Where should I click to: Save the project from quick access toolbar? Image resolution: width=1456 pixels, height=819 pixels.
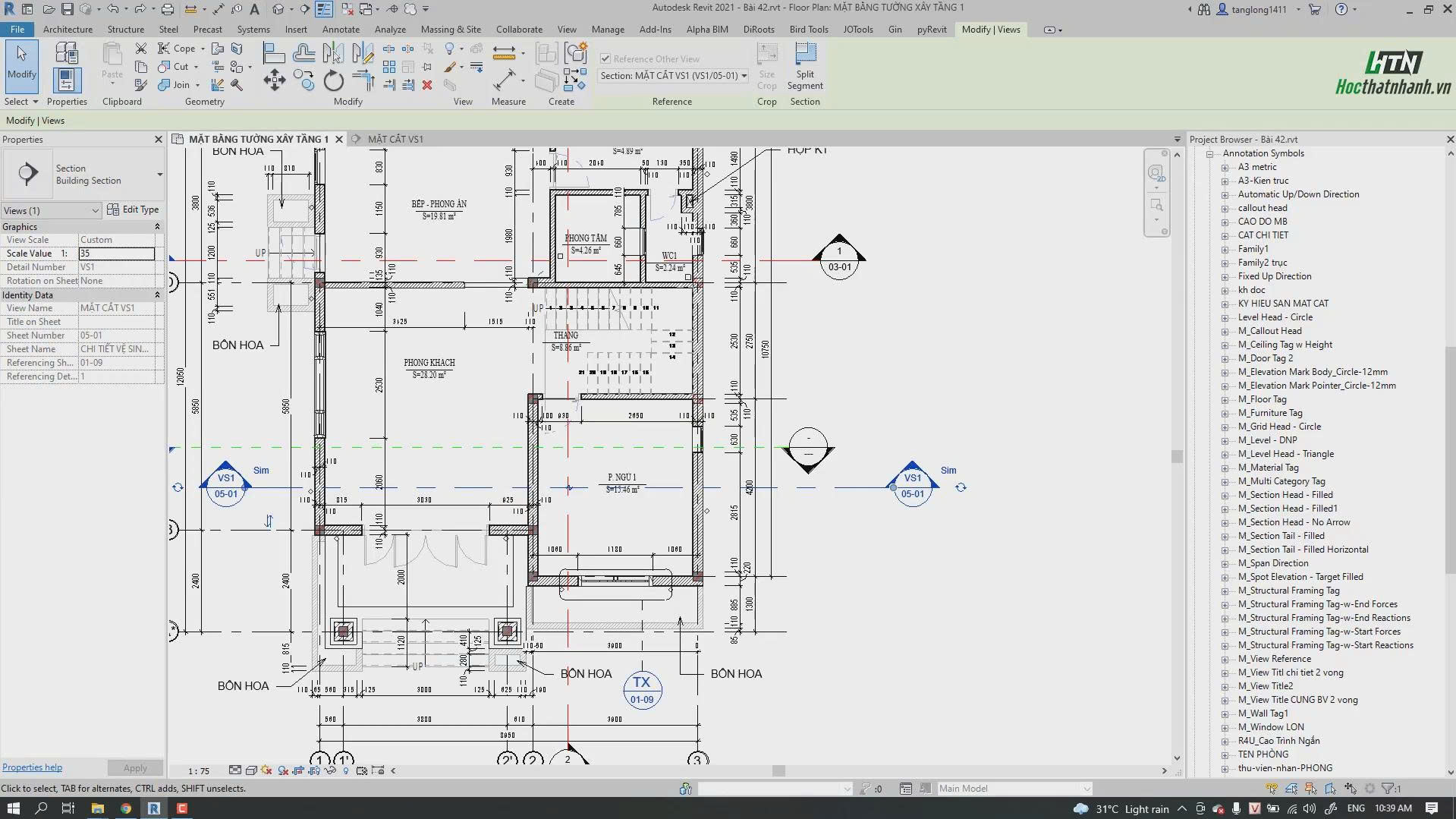(x=68, y=9)
